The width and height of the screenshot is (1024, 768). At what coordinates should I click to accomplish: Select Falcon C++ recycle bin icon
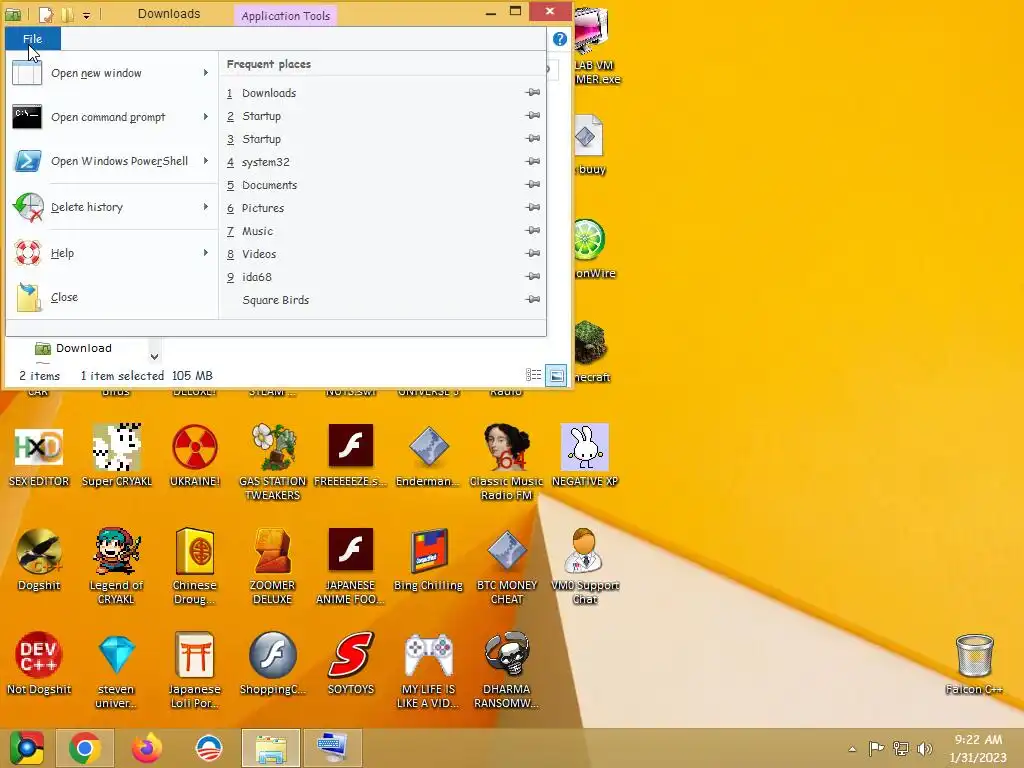pyautogui.click(x=974, y=664)
